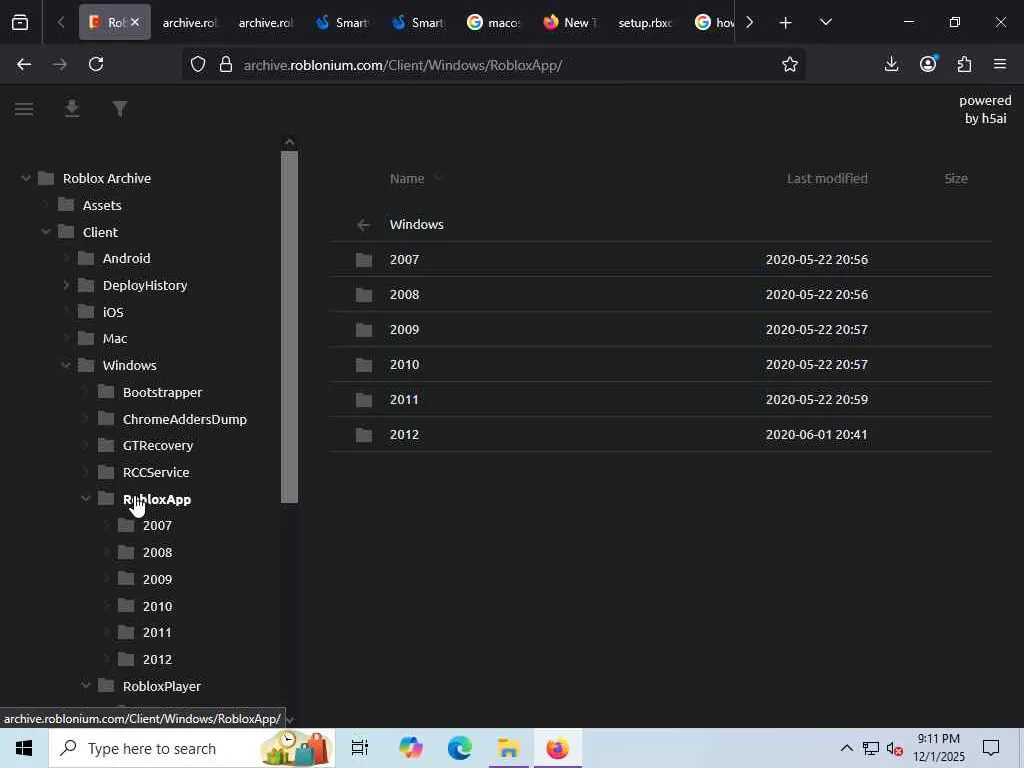This screenshot has width=1024, height=768.
Task: Open Windows Start menu
Action: [x=24, y=748]
